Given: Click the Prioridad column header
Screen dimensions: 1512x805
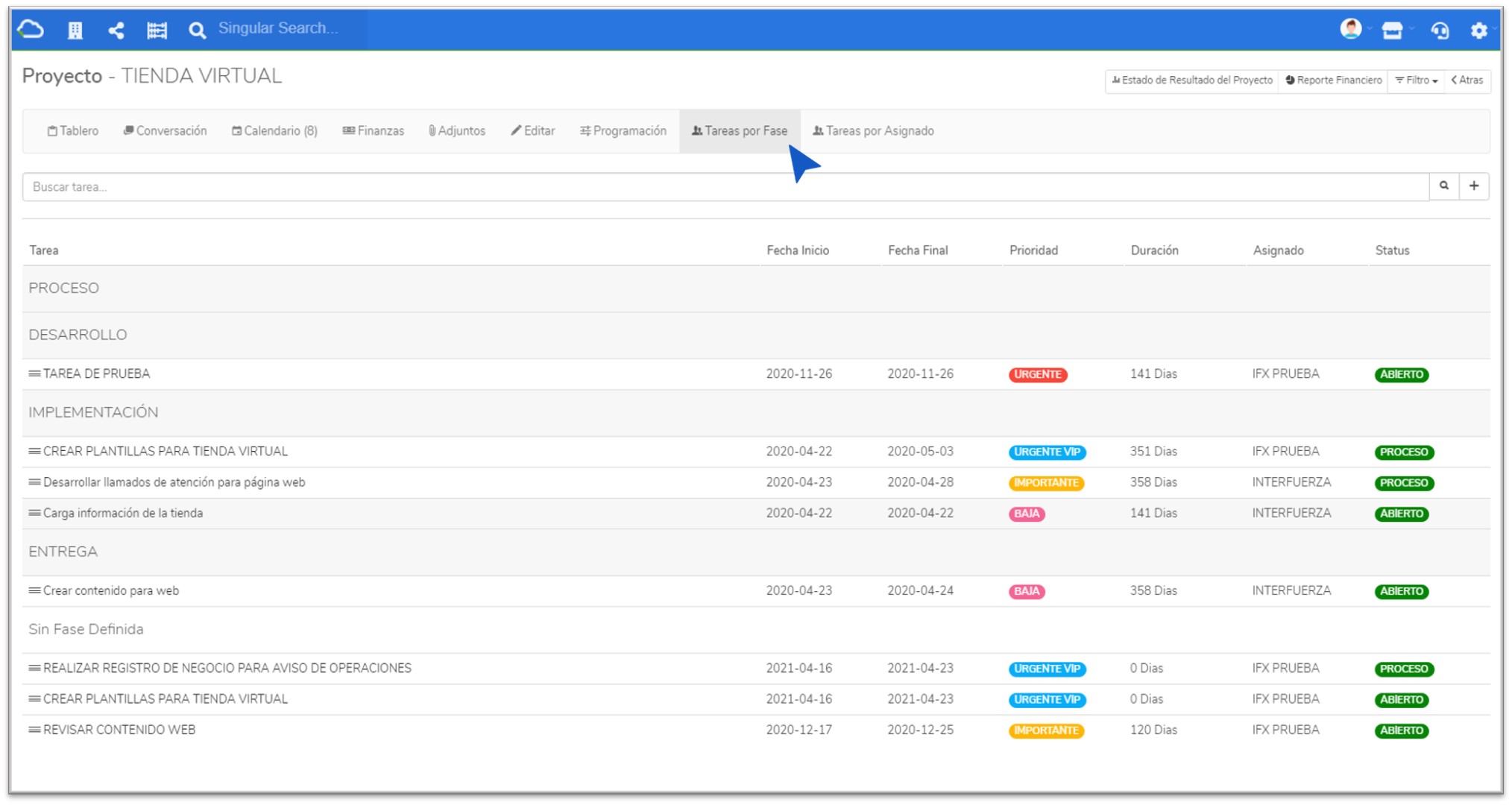Looking at the screenshot, I should tap(1033, 250).
